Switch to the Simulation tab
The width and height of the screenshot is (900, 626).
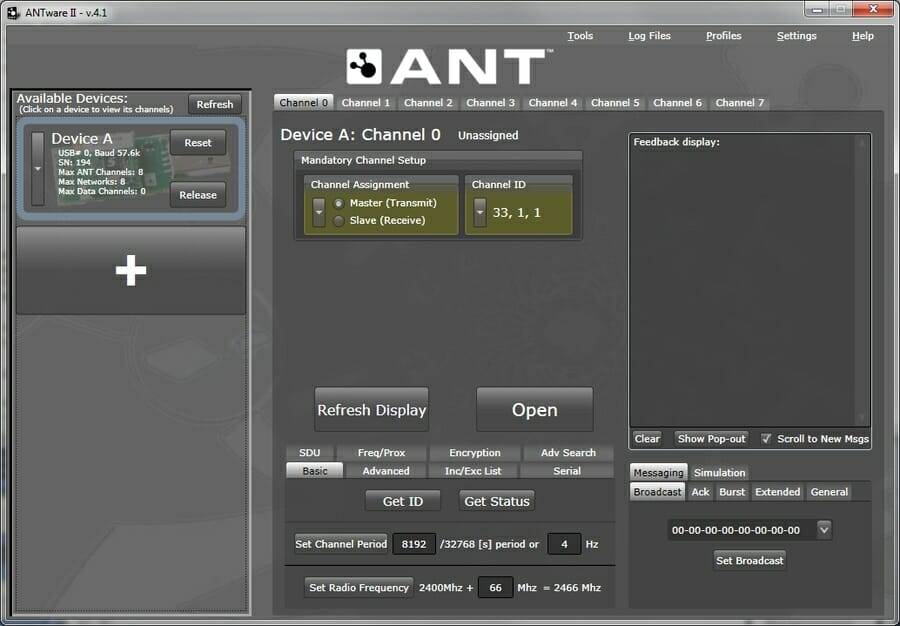720,472
